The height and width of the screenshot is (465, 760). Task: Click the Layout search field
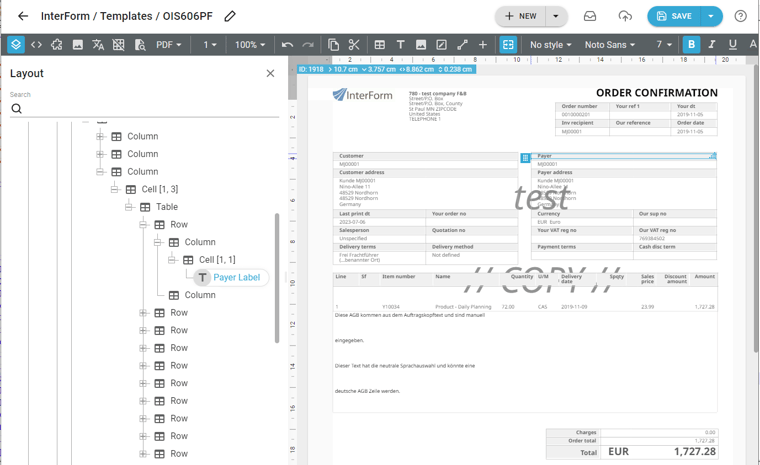point(144,109)
